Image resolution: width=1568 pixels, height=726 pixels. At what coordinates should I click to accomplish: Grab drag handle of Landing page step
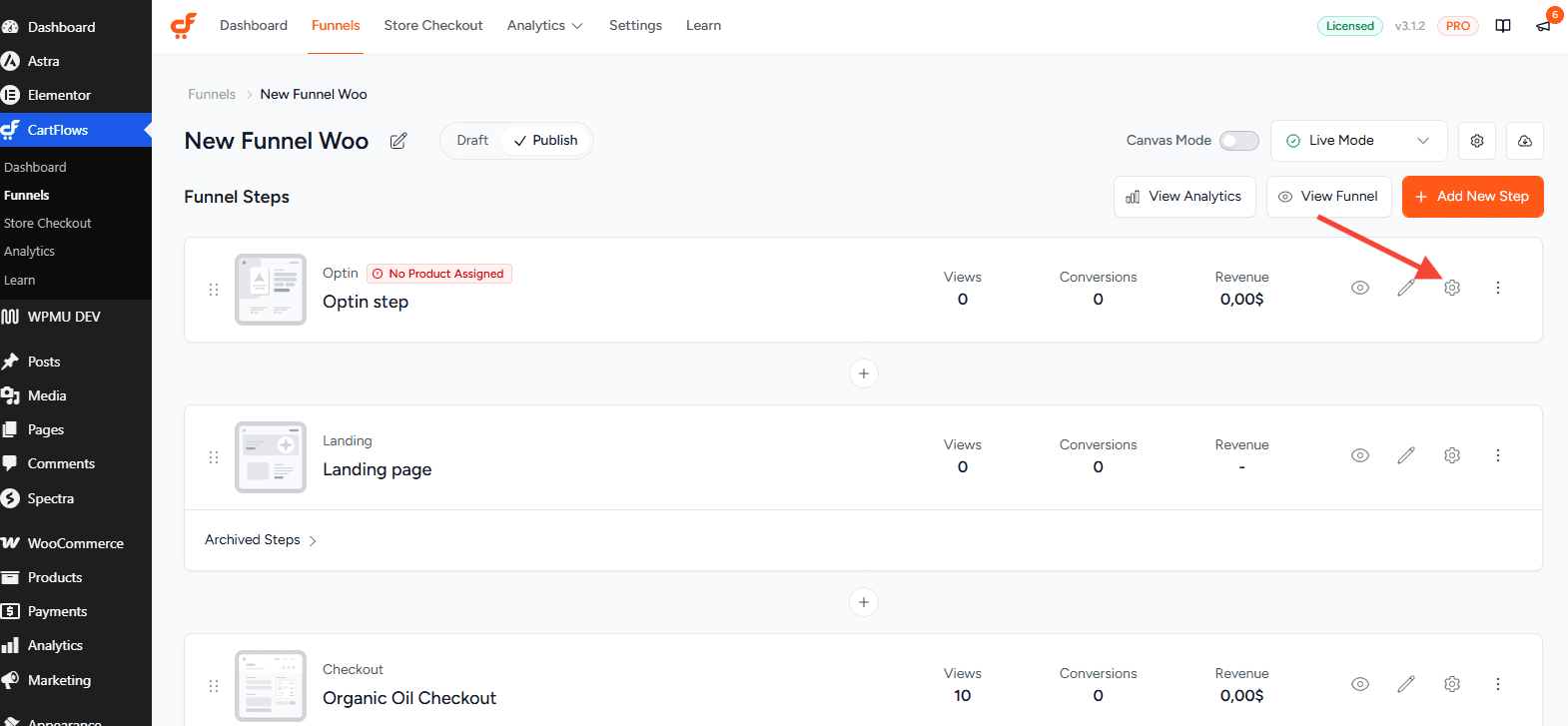point(214,457)
